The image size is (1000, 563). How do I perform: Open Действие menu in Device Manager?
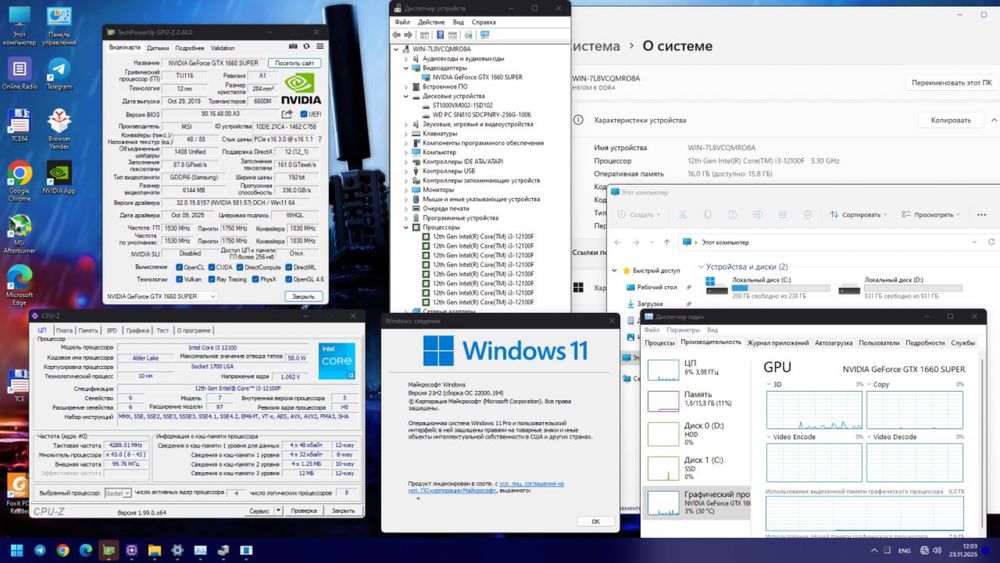[x=431, y=22]
